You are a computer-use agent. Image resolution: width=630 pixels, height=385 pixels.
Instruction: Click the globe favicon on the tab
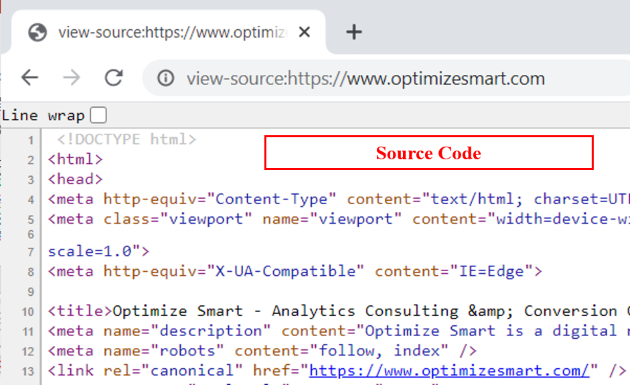click(37, 32)
